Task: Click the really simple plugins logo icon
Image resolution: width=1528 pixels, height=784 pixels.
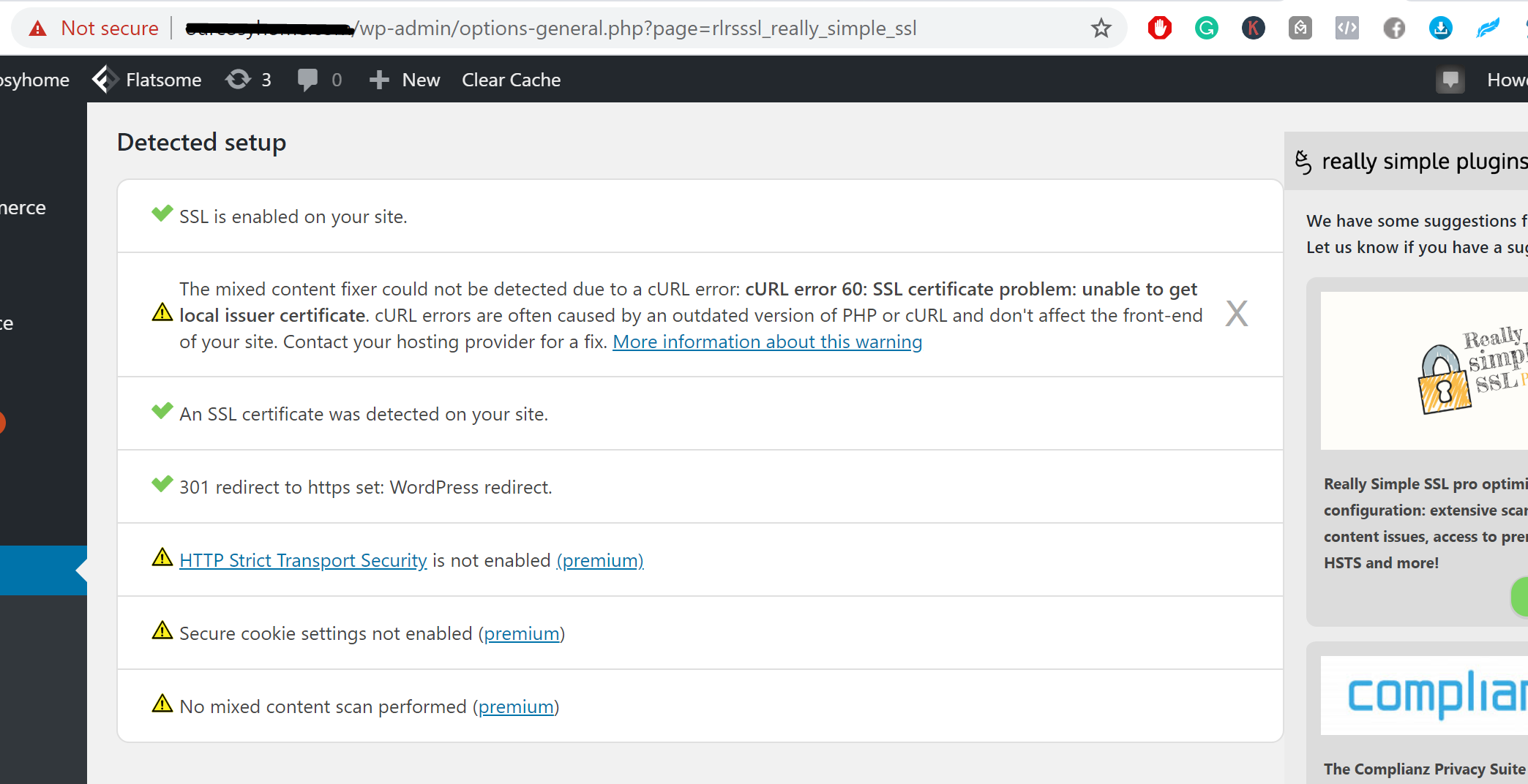Action: click(x=1303, y=162)
